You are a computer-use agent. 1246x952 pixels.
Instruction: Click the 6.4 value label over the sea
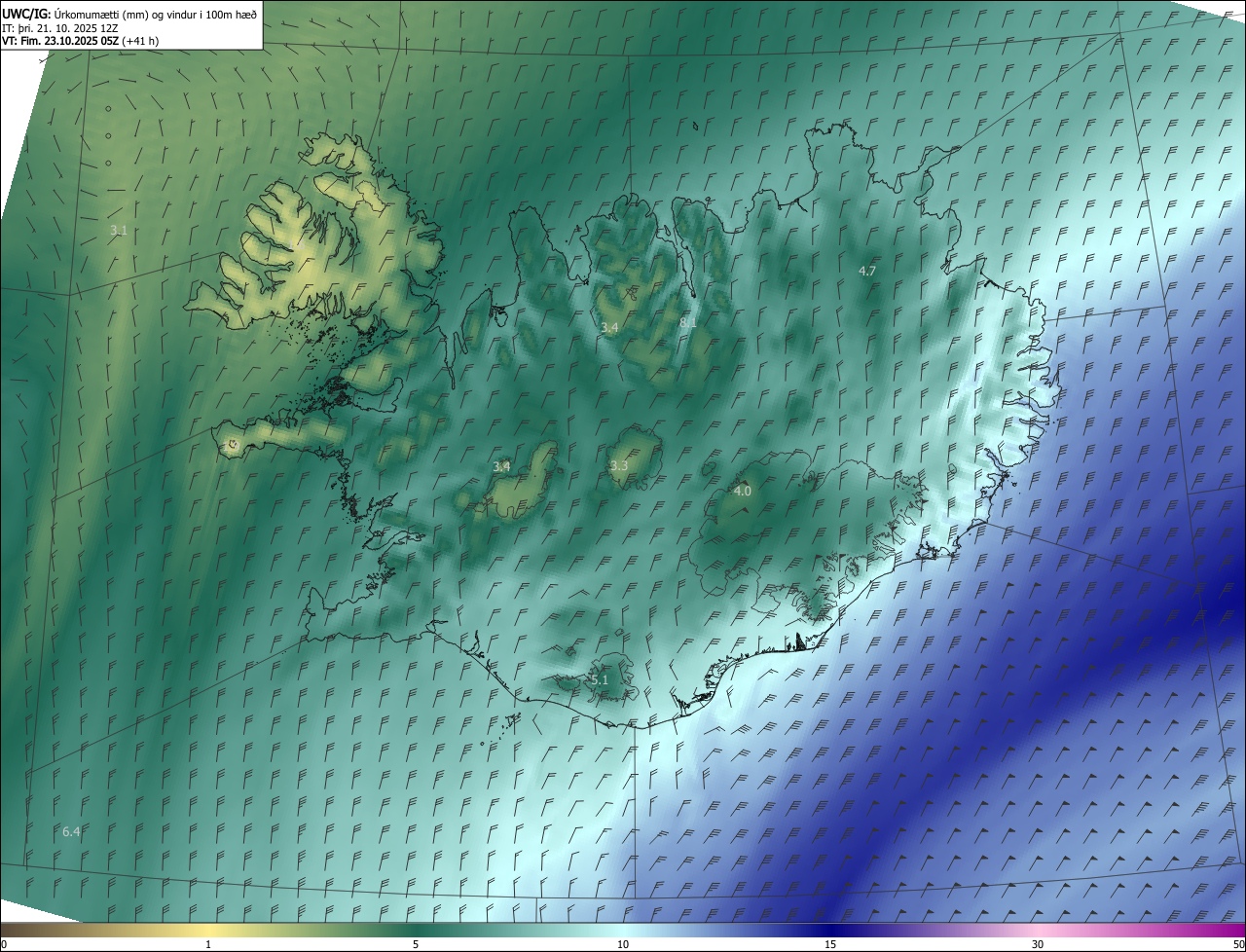pos(71,832)
